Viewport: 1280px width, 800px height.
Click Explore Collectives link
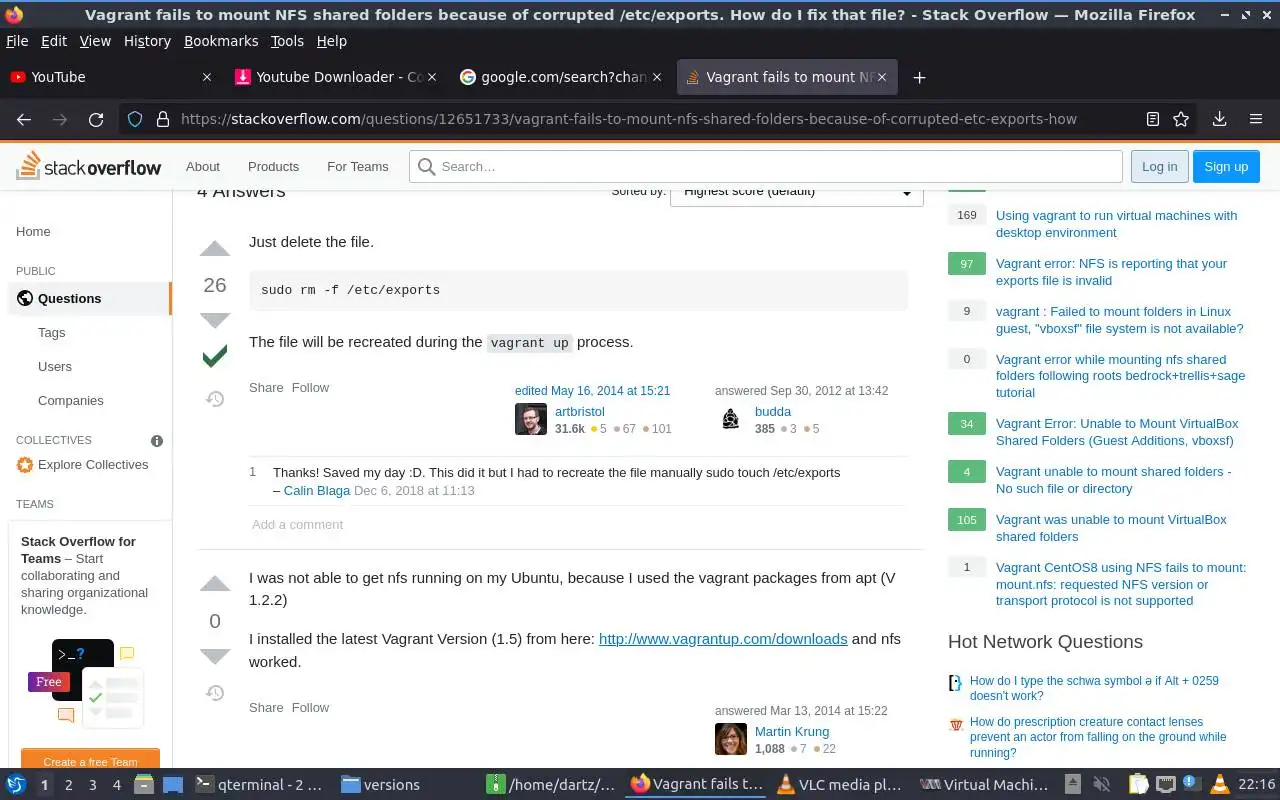93,464
